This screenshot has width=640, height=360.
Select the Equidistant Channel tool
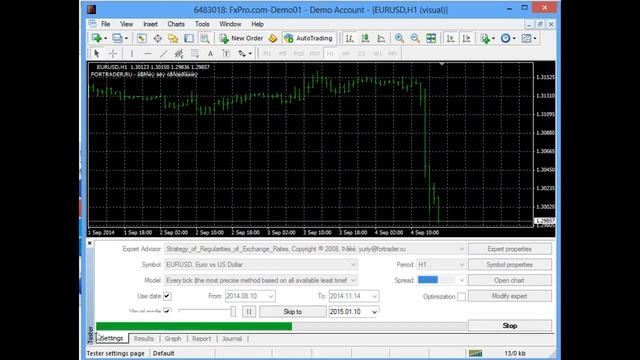tap(179, 53)
